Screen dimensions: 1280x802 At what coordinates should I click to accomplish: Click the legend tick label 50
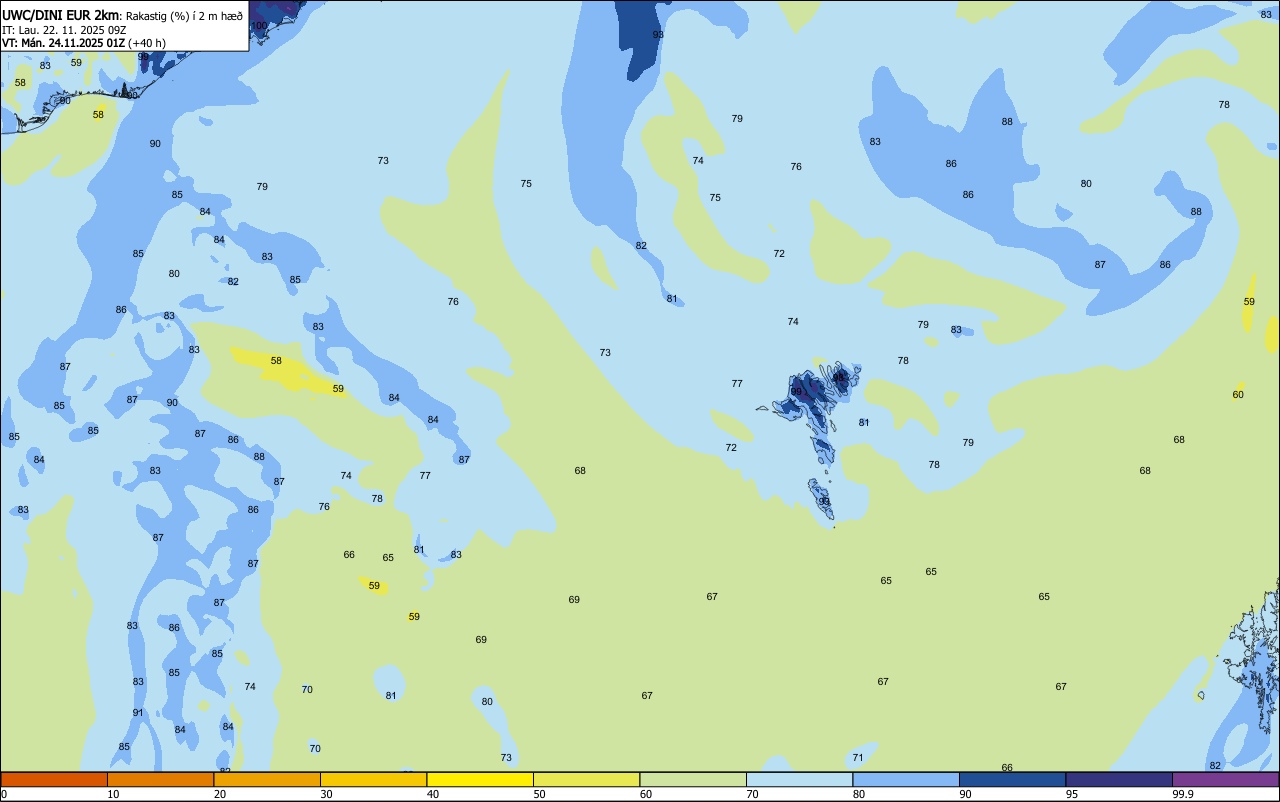pyautogui.click(x=539, y=794)
